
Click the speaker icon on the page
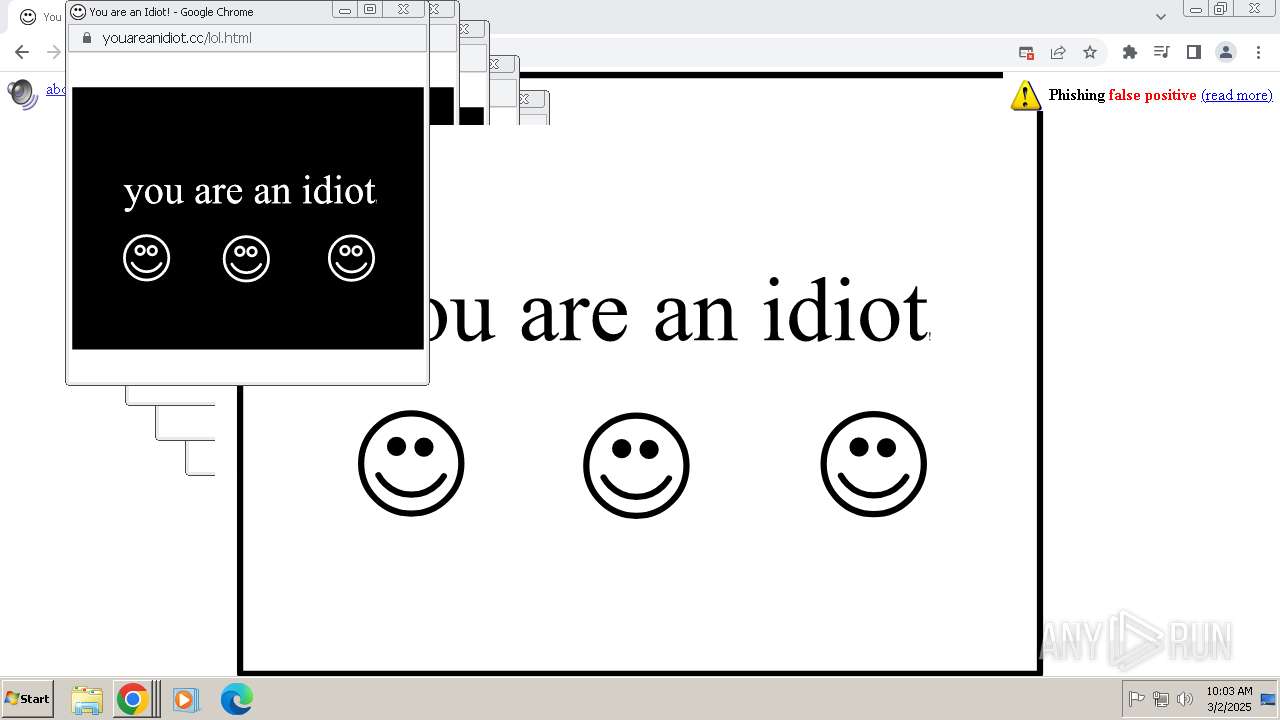(22, 94)
